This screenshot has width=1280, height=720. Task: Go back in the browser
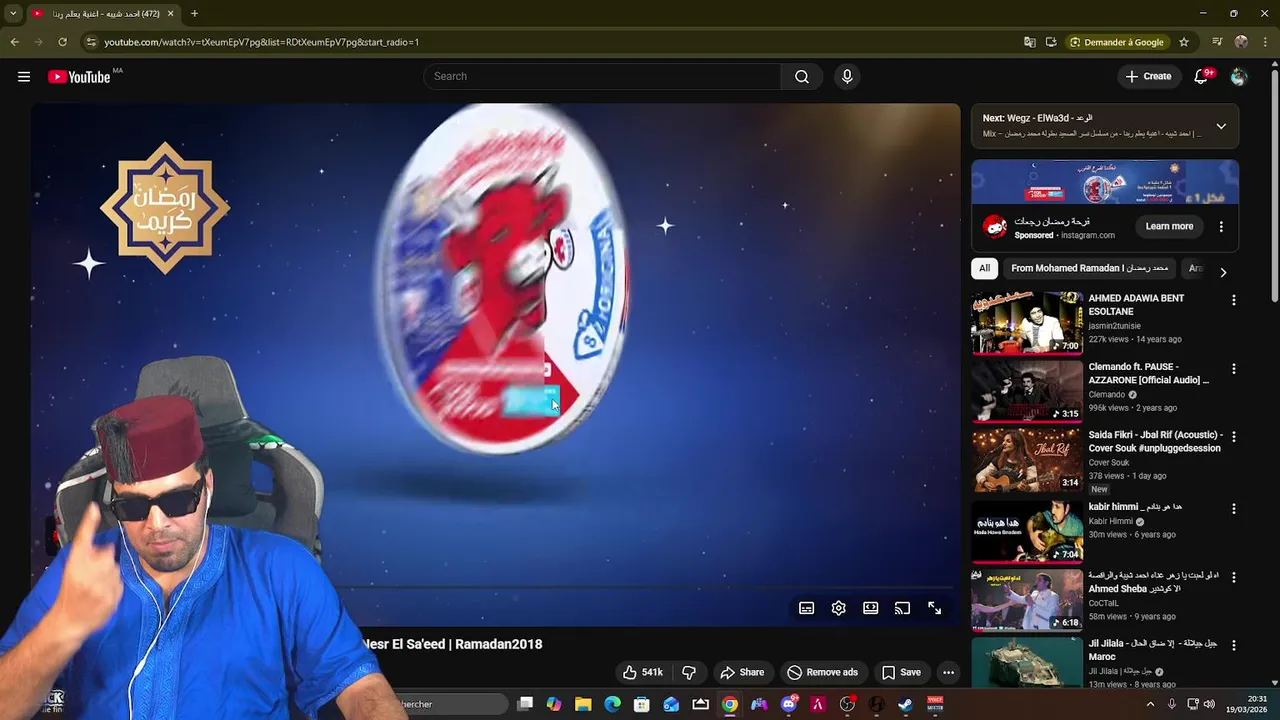tap(14, 42)
